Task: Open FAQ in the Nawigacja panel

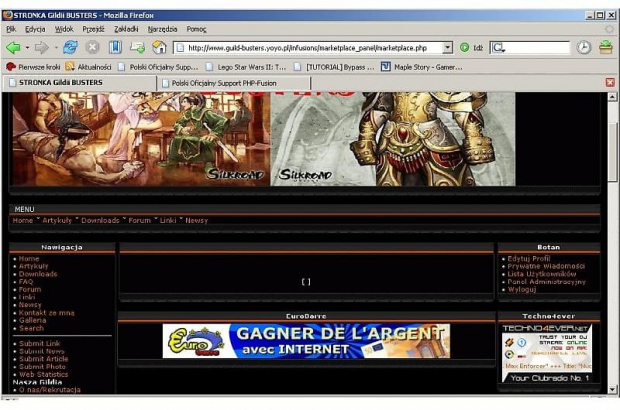Action: point(26,282)
